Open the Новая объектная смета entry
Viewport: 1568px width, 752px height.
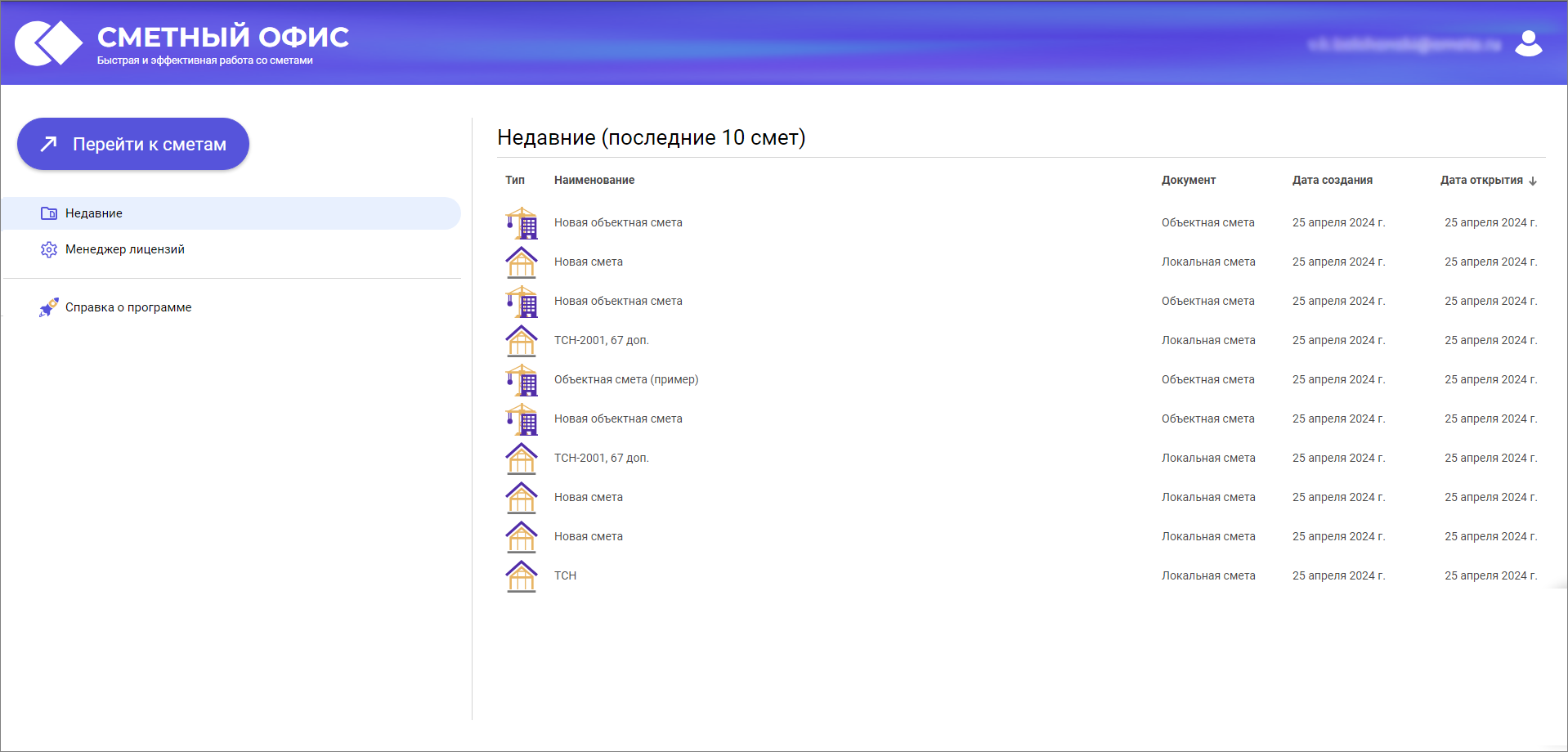tap(618, 222)
